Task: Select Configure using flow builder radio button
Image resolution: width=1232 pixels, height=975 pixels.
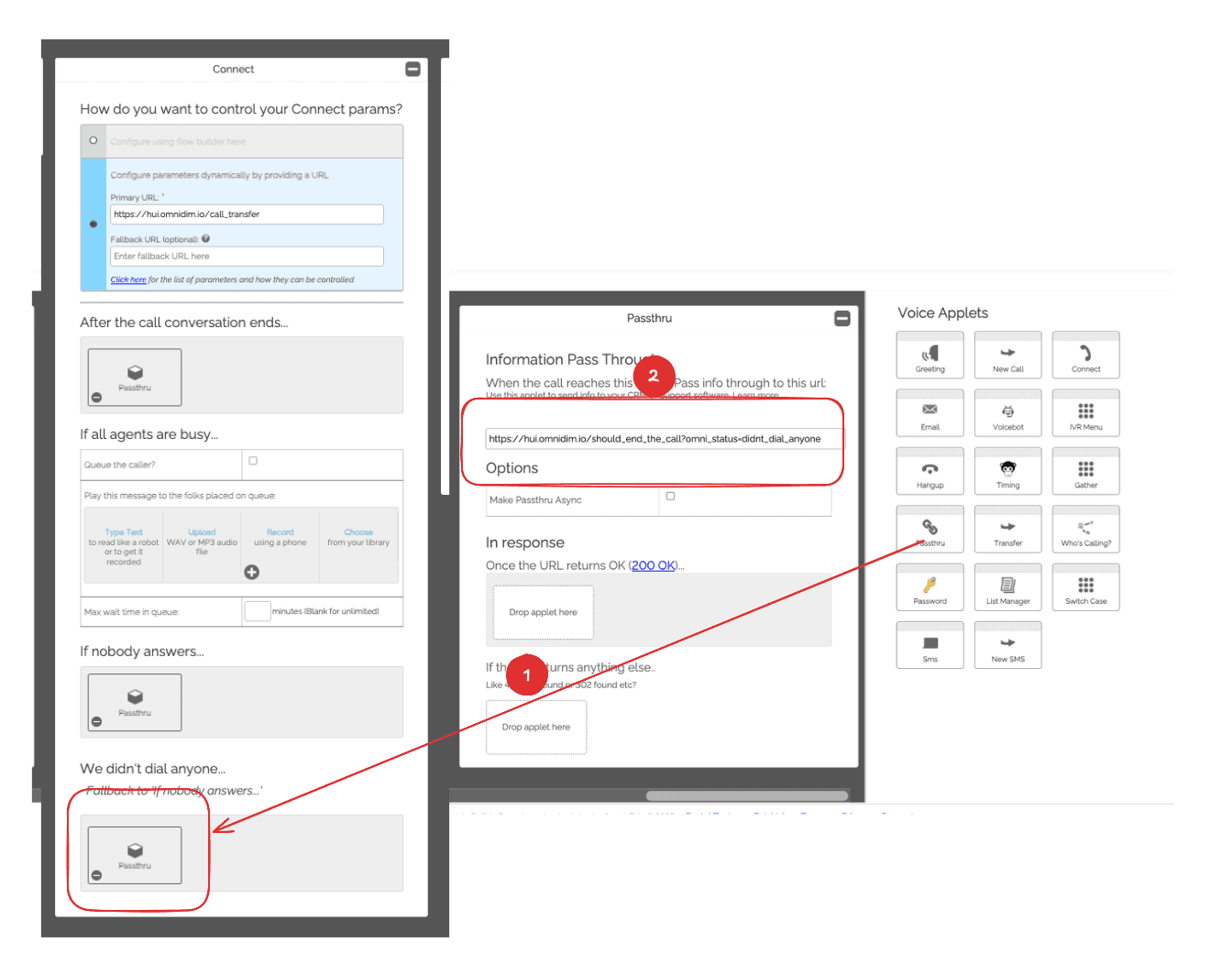Action: (x=93, y=140)
